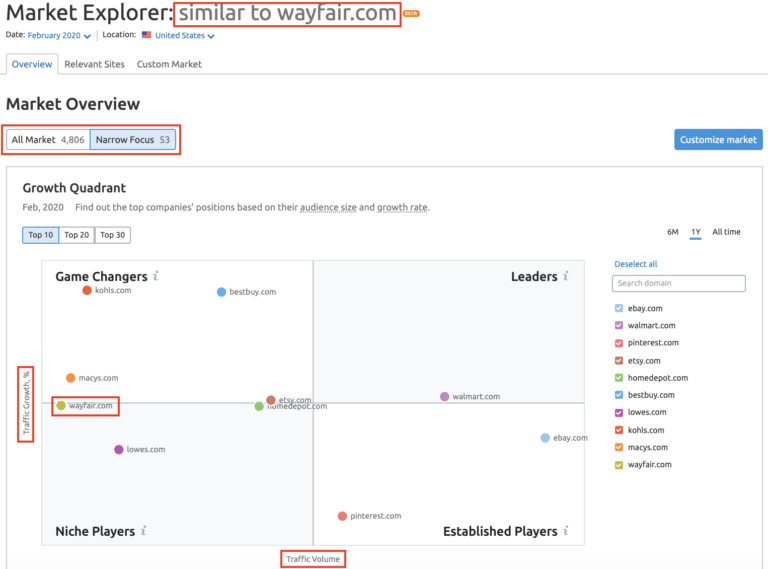Set the time range to All time
This screenshot has width=768, height=569.
tap(726, 232)
